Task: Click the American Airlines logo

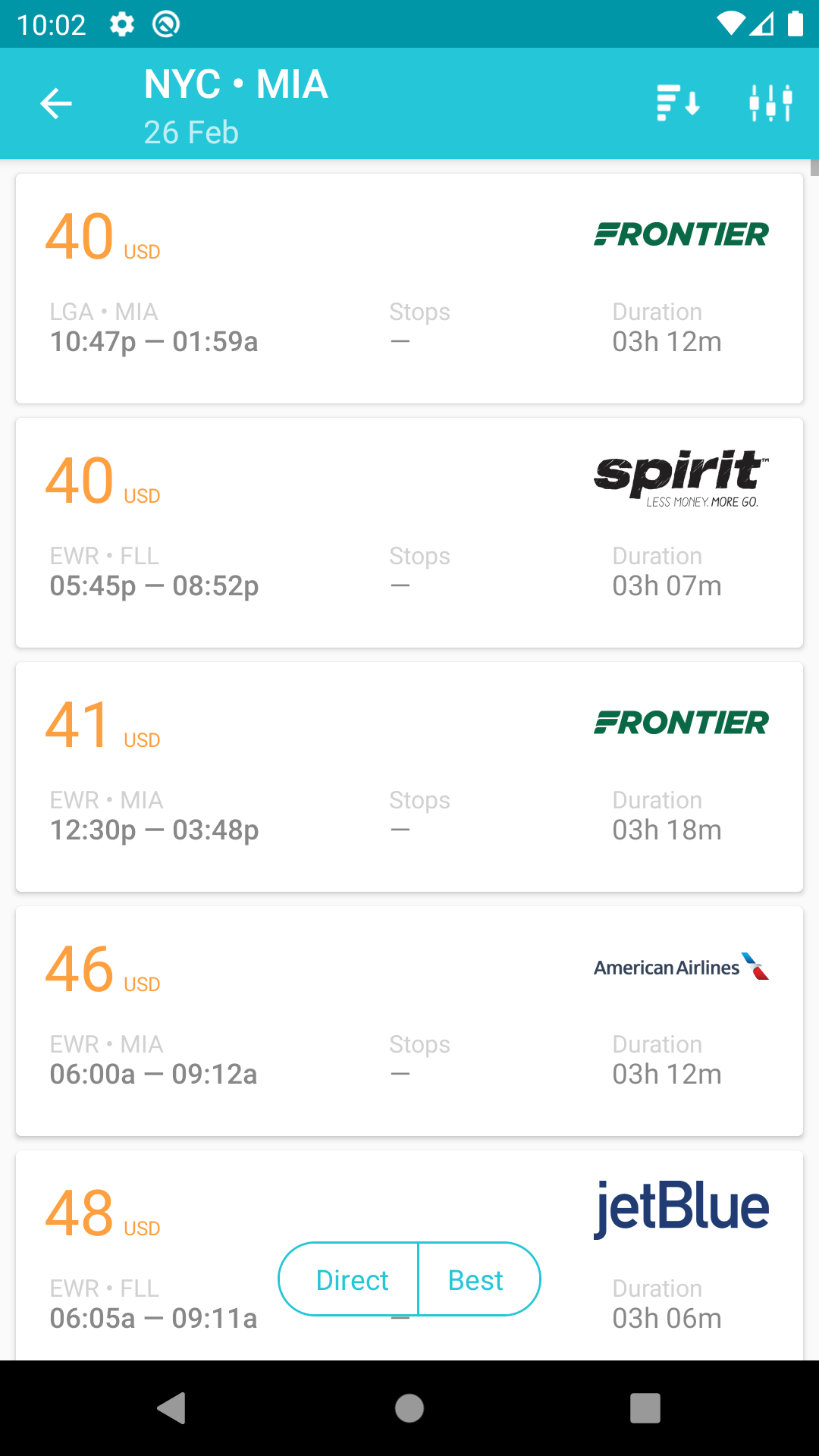Action: [x=681, y=967]
